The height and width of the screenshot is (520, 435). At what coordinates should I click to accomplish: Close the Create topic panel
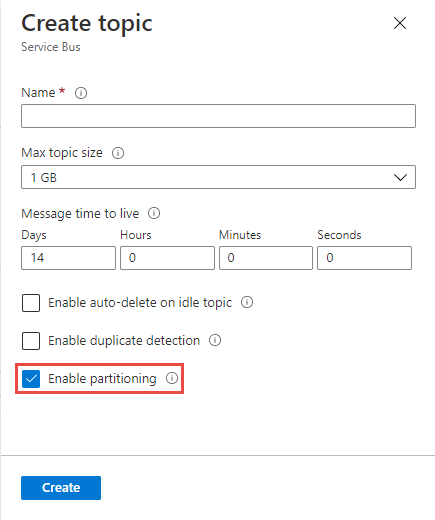point(400,23)
